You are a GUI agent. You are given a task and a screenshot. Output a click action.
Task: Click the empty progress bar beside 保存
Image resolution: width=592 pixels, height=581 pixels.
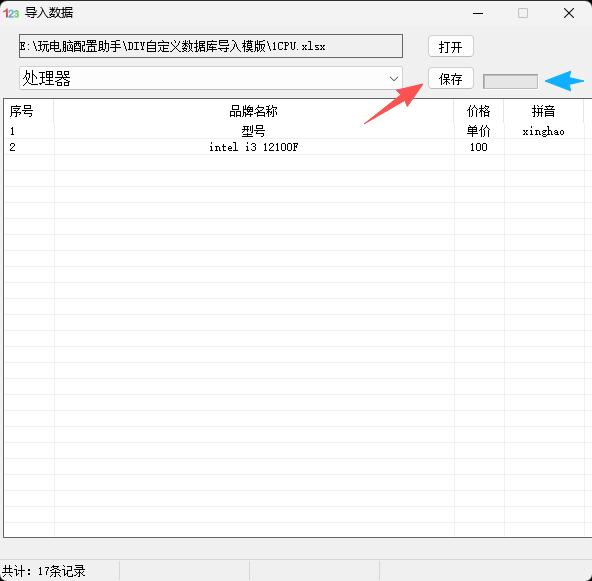(510, 81)
